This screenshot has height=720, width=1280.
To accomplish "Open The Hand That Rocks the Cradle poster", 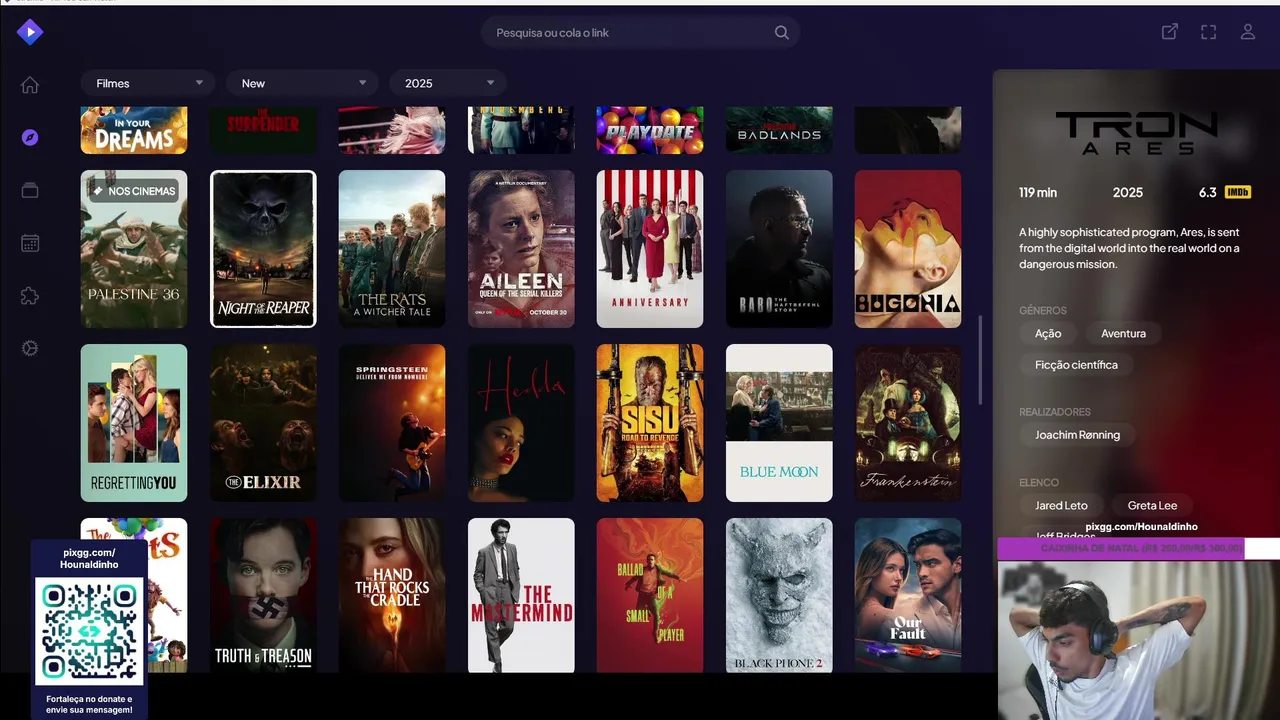I will (x=392, y=595).
